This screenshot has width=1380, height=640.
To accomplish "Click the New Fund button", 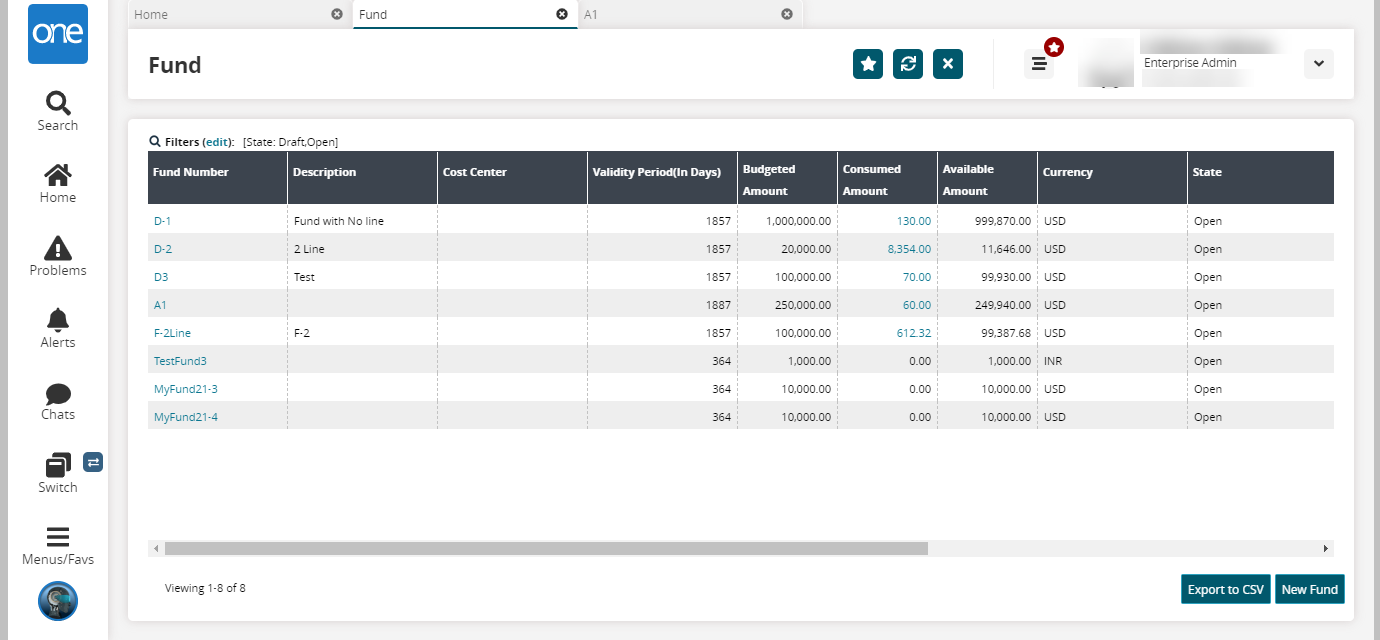I will click(x=1309, y=590).
